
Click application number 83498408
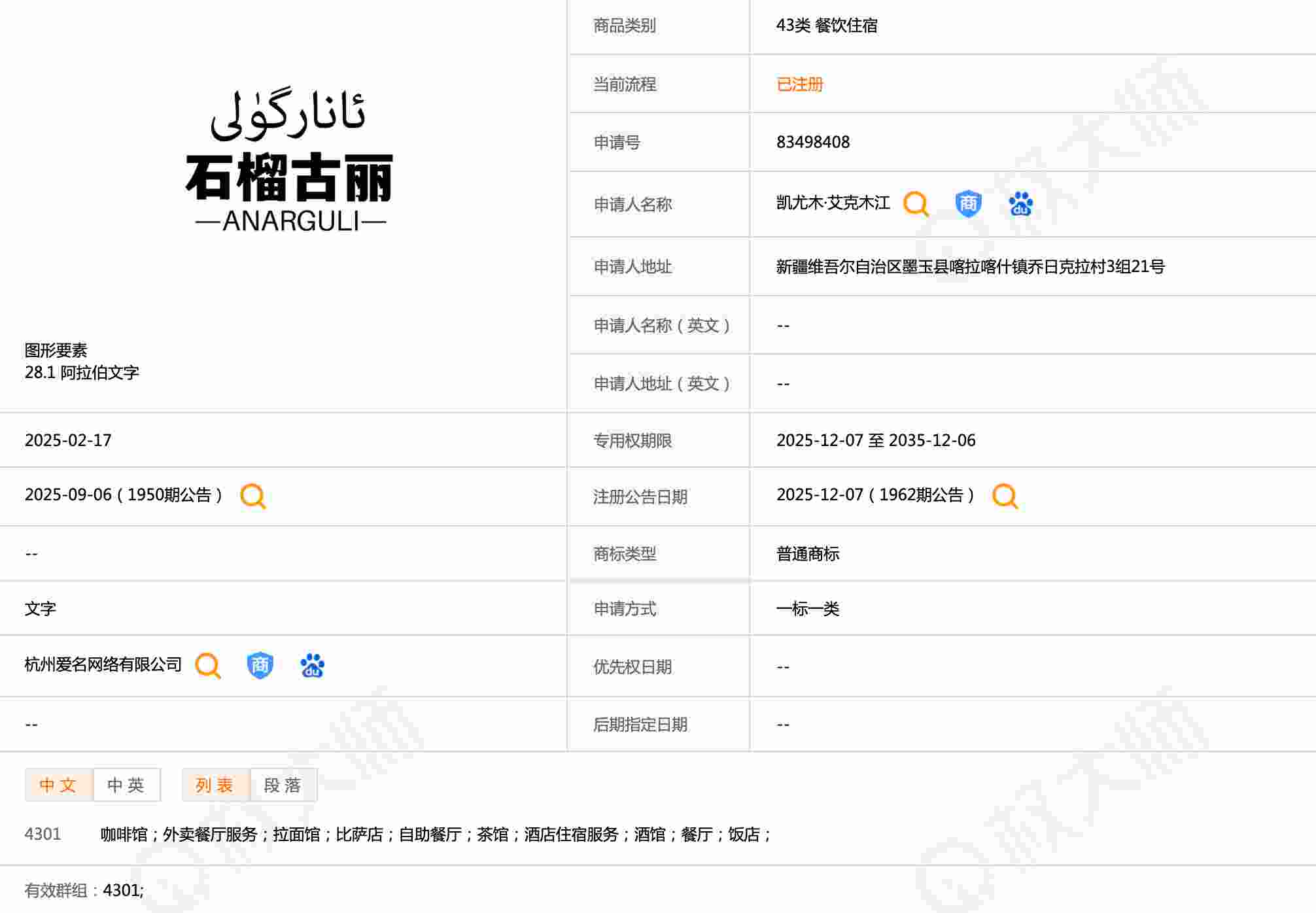coord(812,143)
